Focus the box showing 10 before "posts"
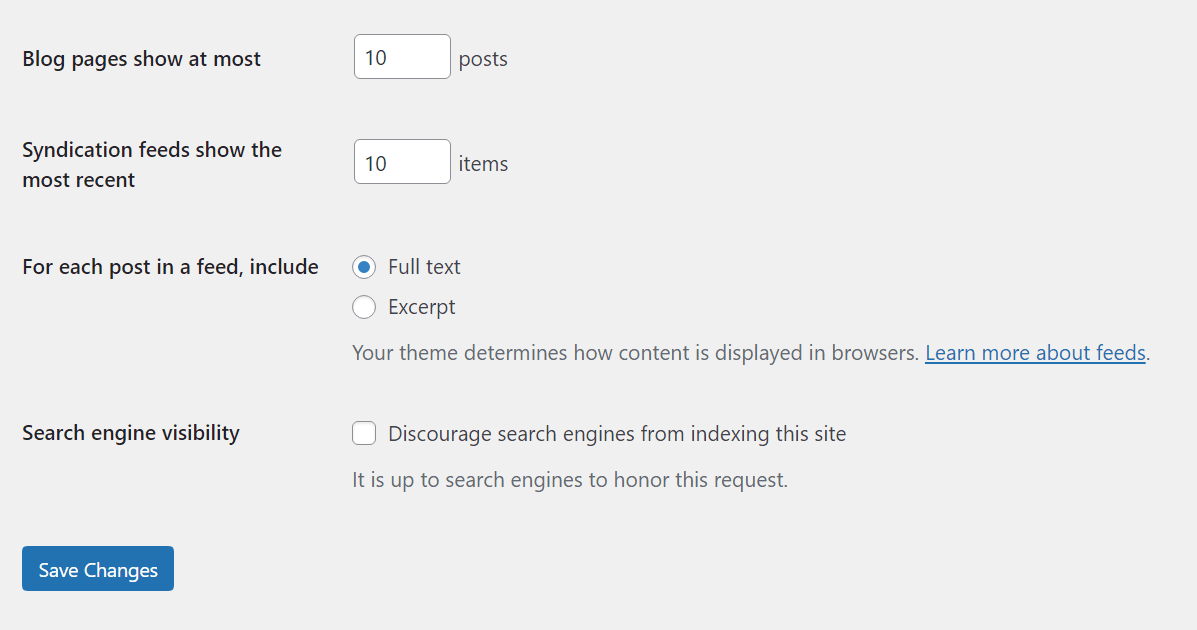1197x630 pixels. point(402,57)
